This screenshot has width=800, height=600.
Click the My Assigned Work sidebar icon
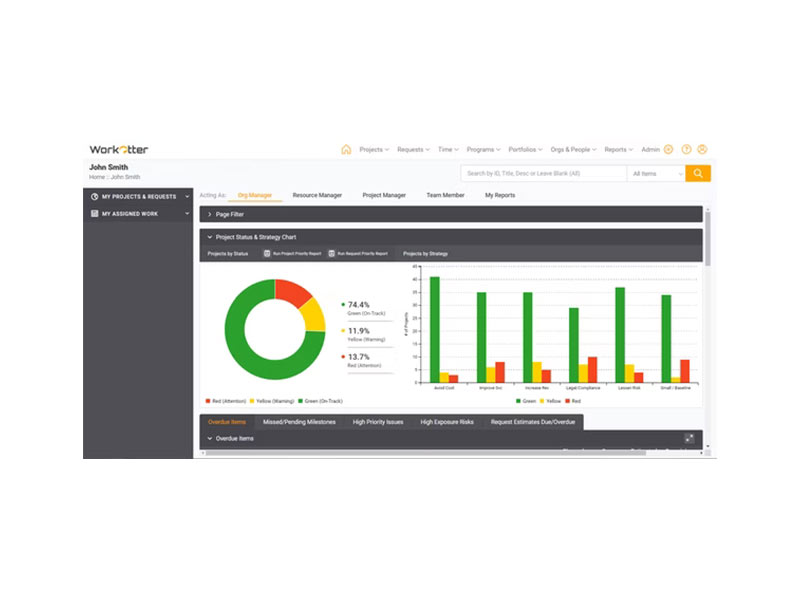tap(94, 214)
